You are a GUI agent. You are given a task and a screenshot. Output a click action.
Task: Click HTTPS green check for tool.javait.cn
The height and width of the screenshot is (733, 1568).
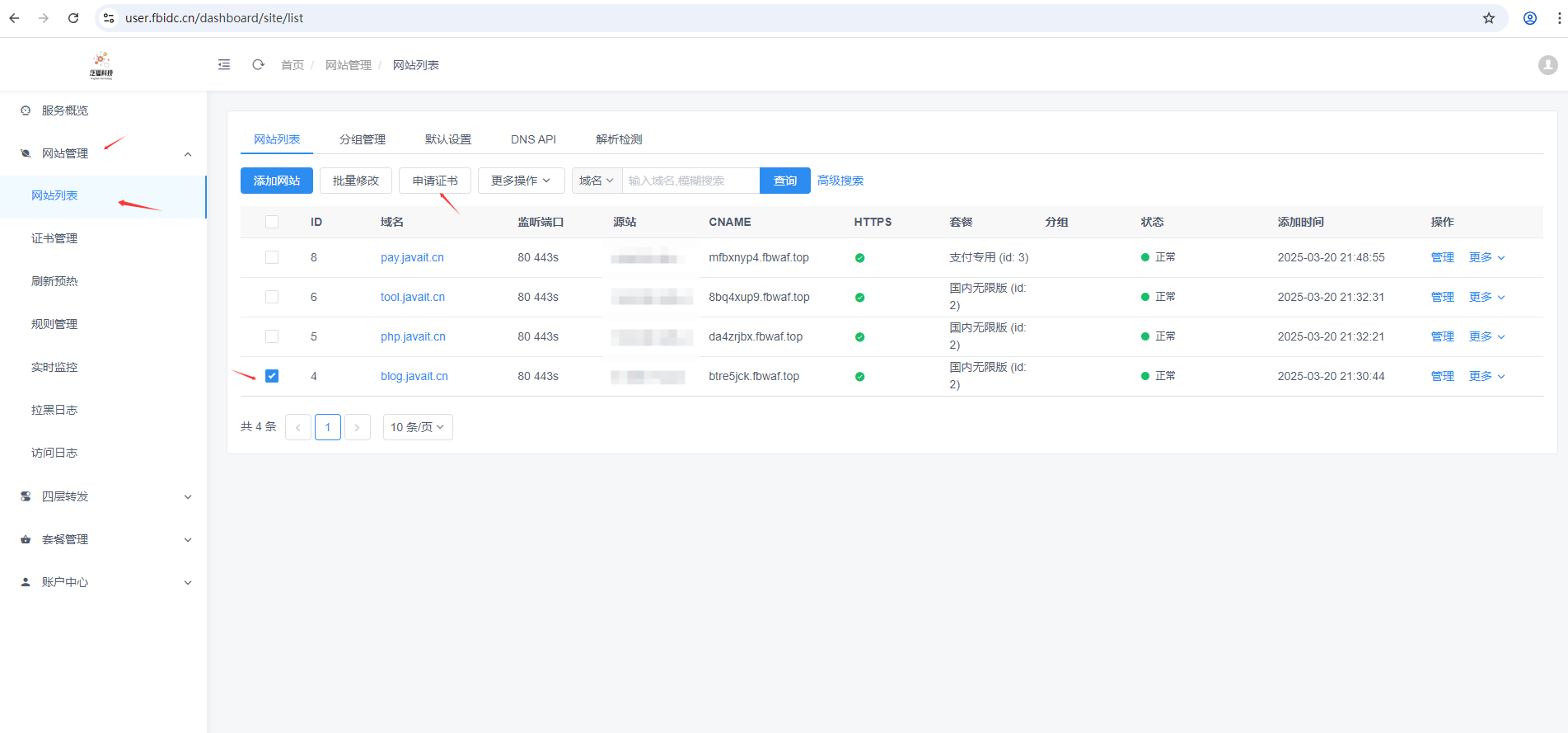tap(859, 298)
